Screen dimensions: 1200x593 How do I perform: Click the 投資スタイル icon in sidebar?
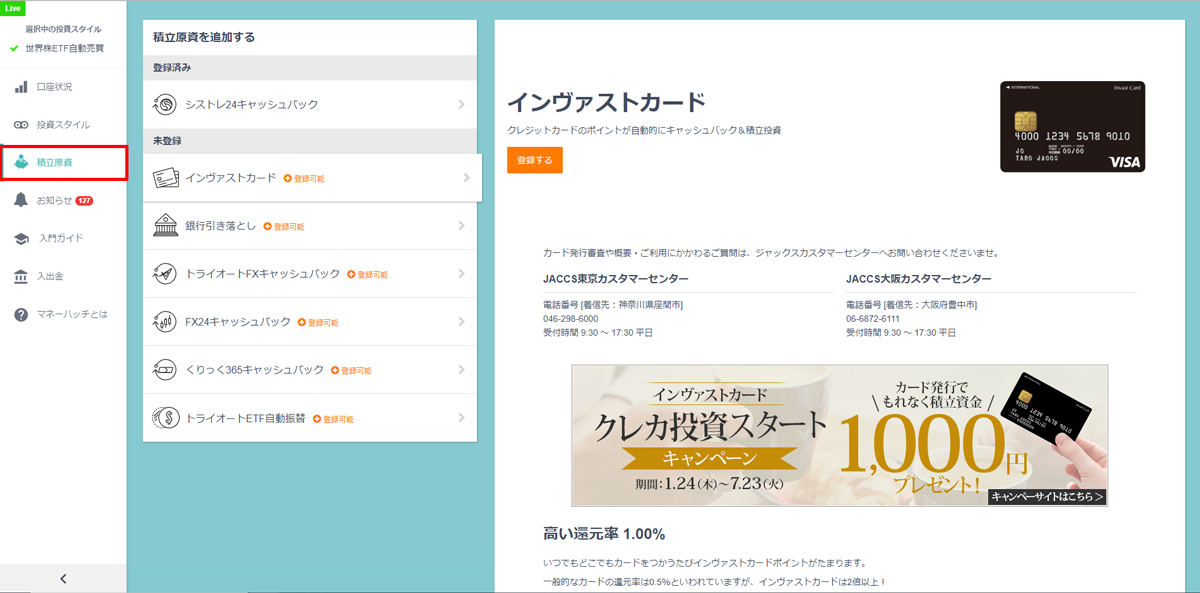[21, 125]
